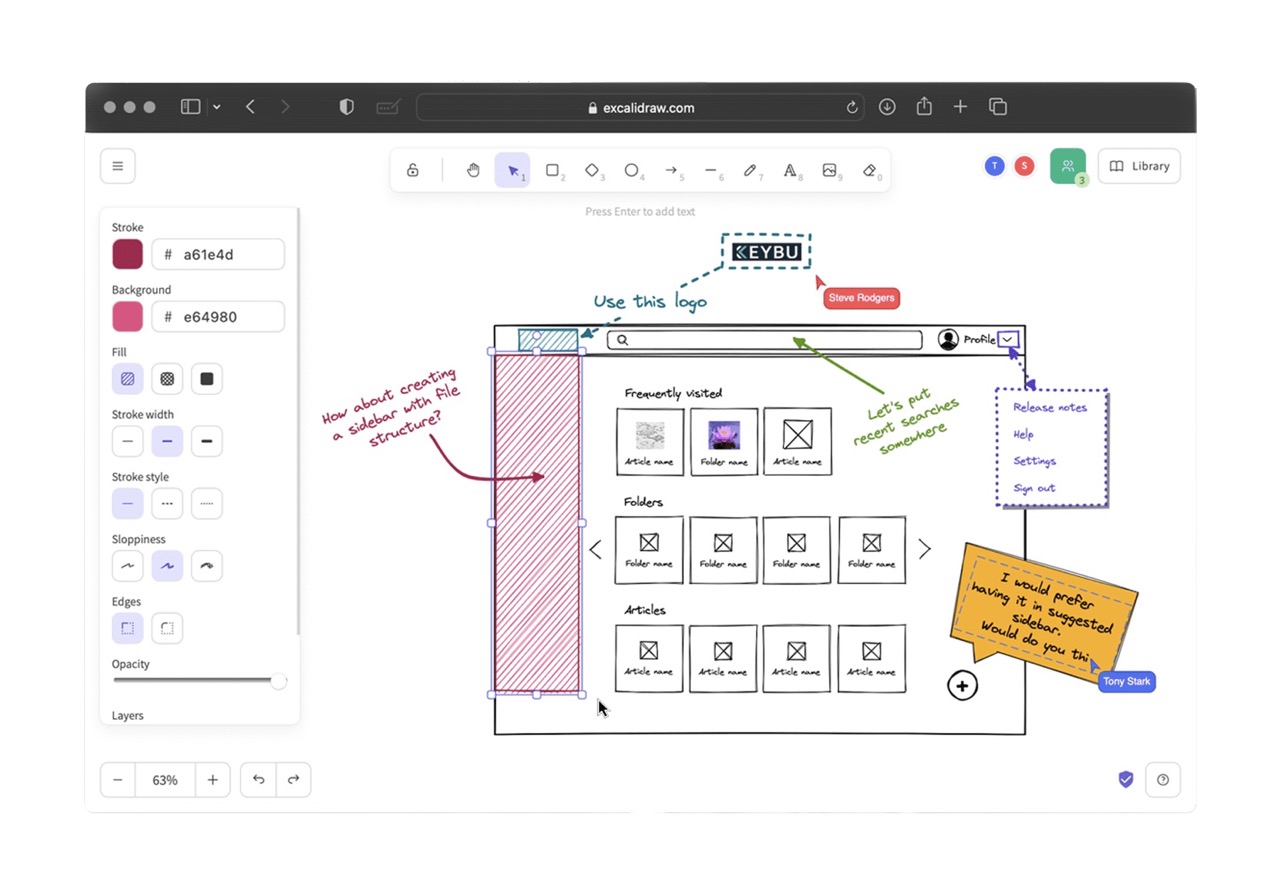Click the excalidraw.com address bar
1280x895 pixels.
641,107
